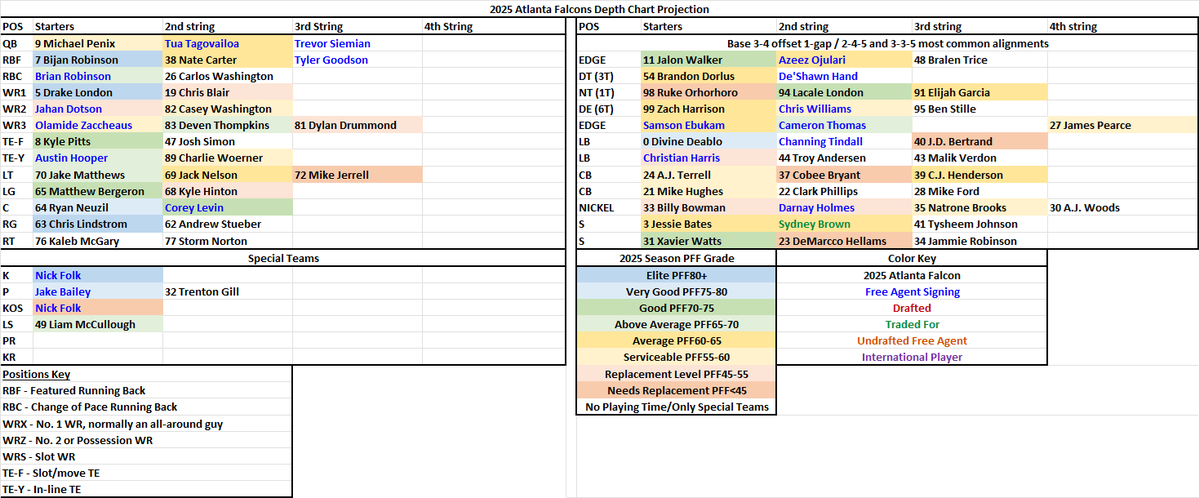Select 'Nick Folk' in the K row
This screenshot has height=498, width=1199.
point(98,275)
